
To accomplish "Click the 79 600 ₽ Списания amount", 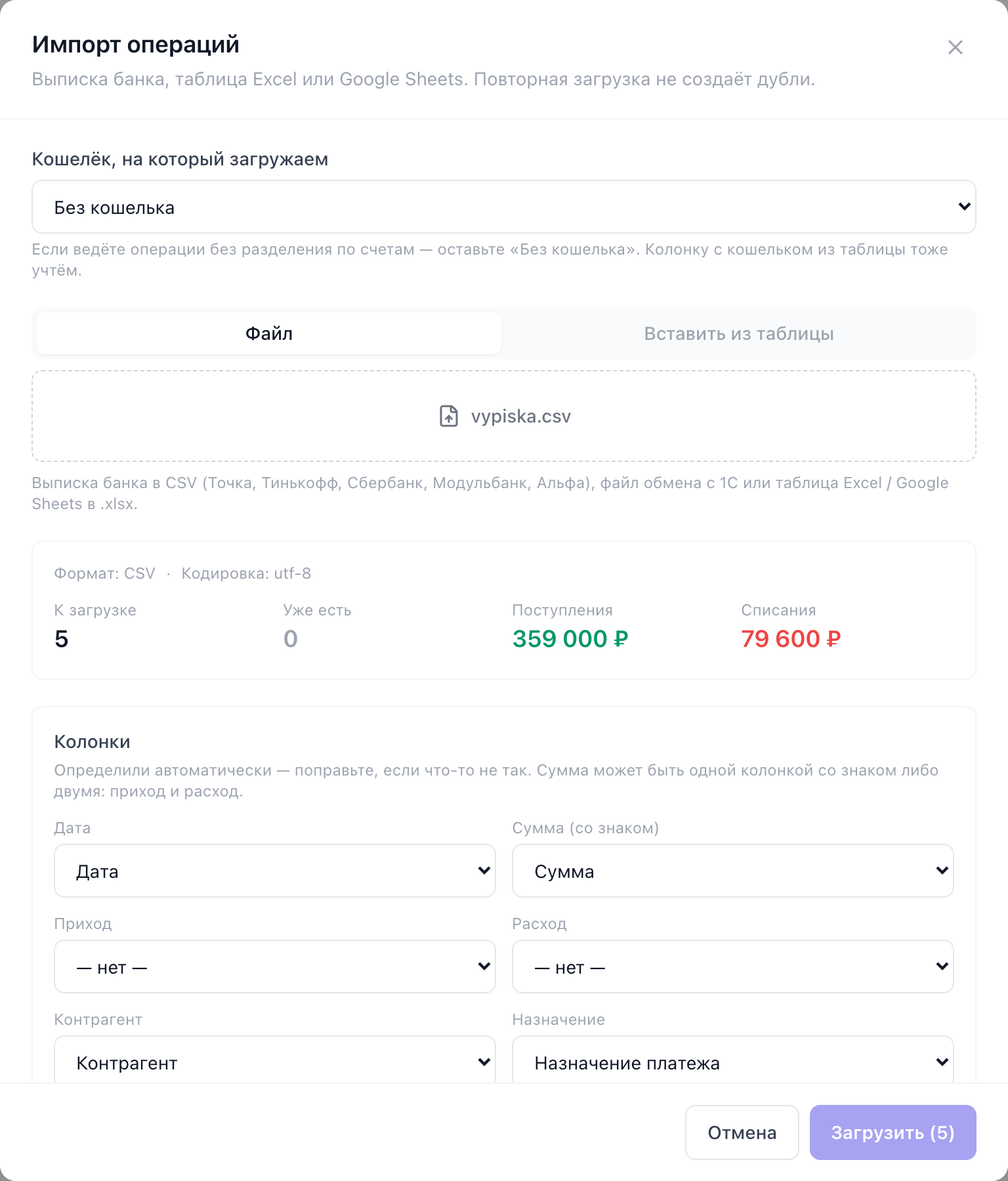I will [x=791, y=638].
